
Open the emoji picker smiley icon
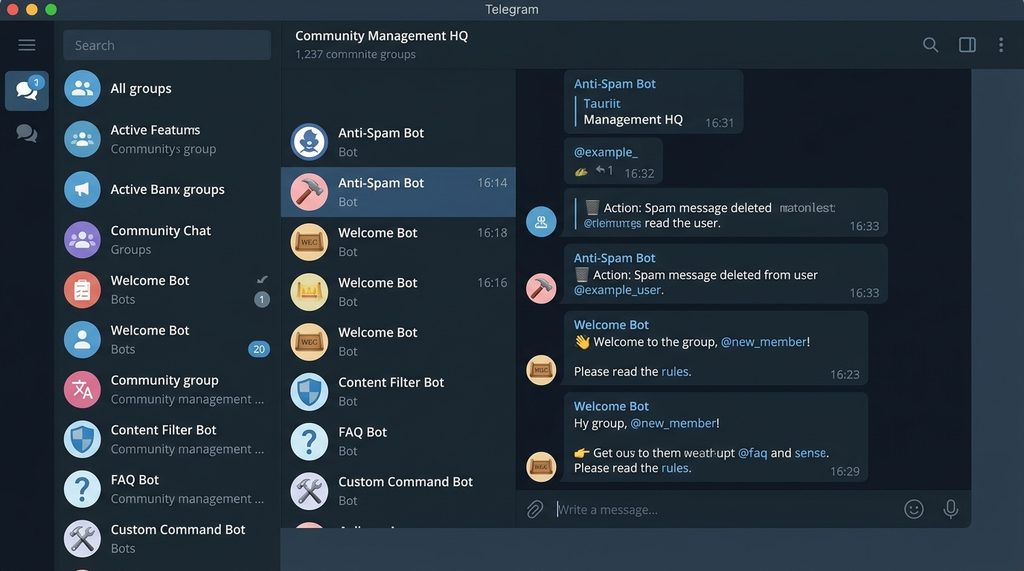pos(913,509)
